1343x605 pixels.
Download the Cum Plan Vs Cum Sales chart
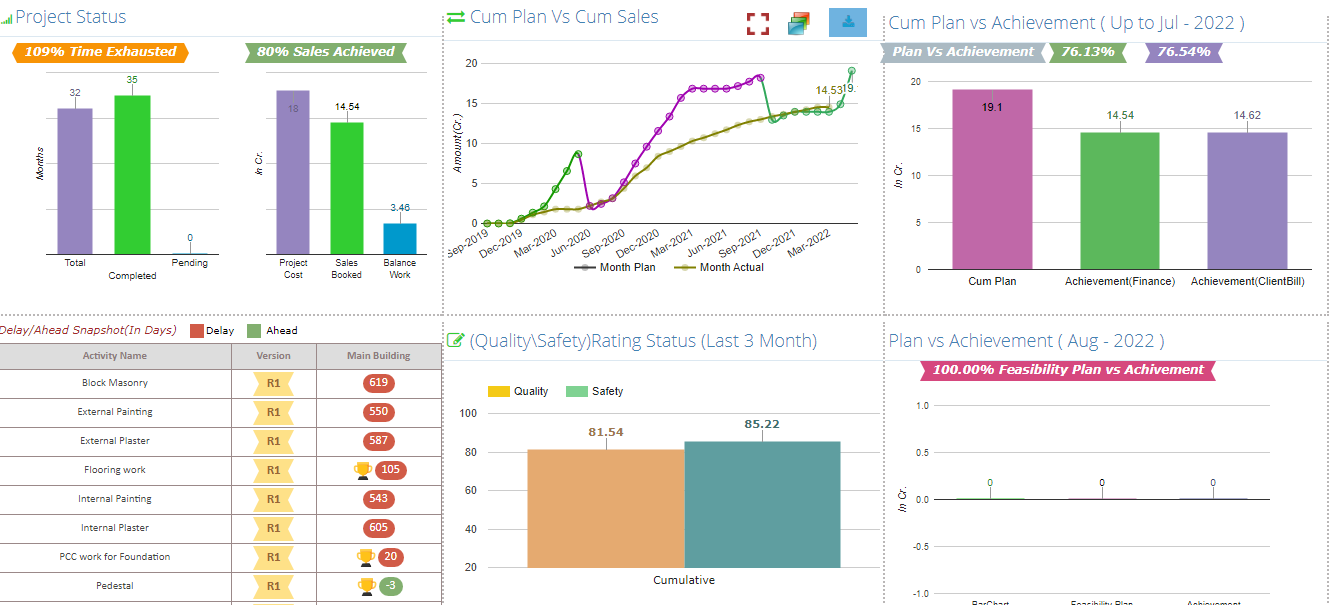848,22
